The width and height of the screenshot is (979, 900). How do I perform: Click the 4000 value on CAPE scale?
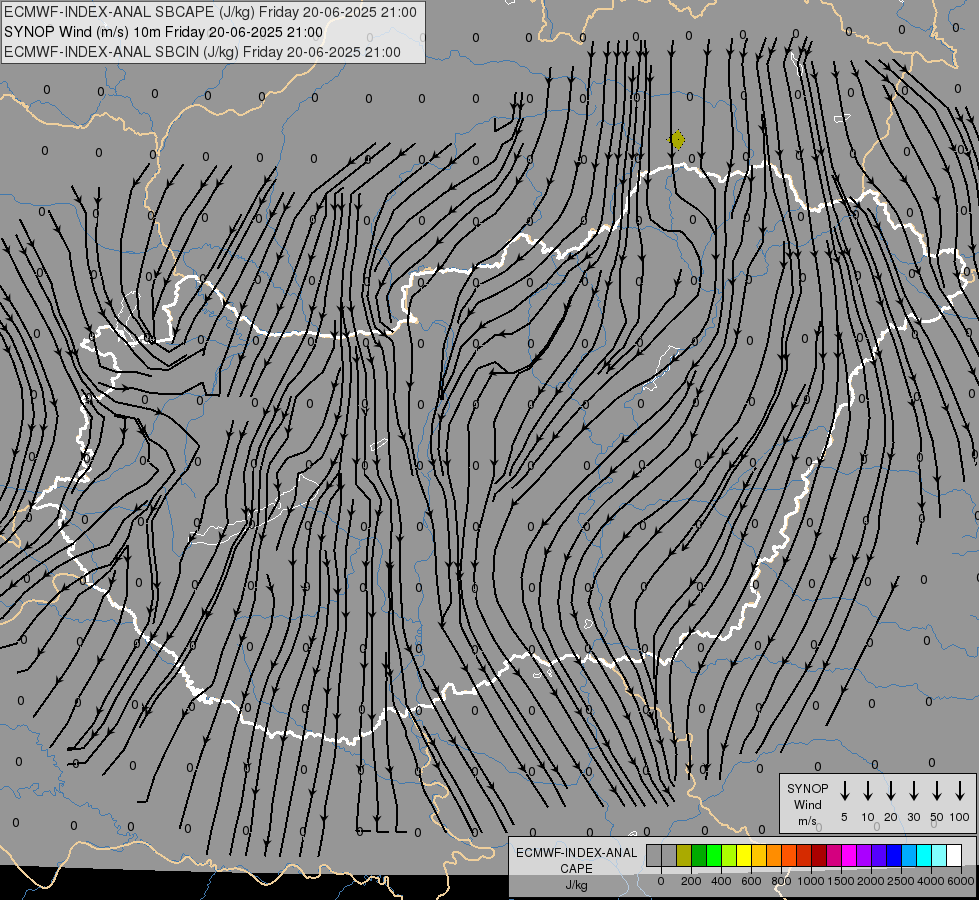click(x=931, y=881)
